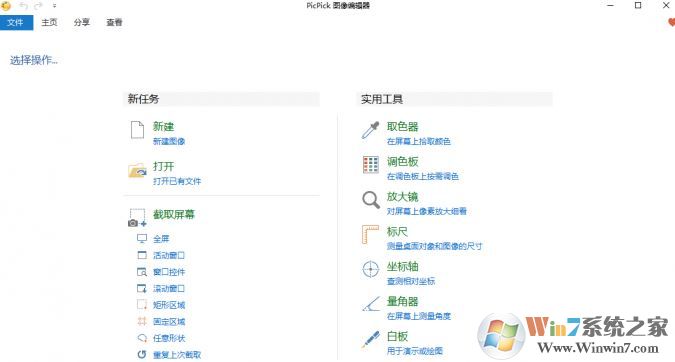675x362 pixels.
Task: Launch the 量角器 tool link
Action: pos(403,301)
